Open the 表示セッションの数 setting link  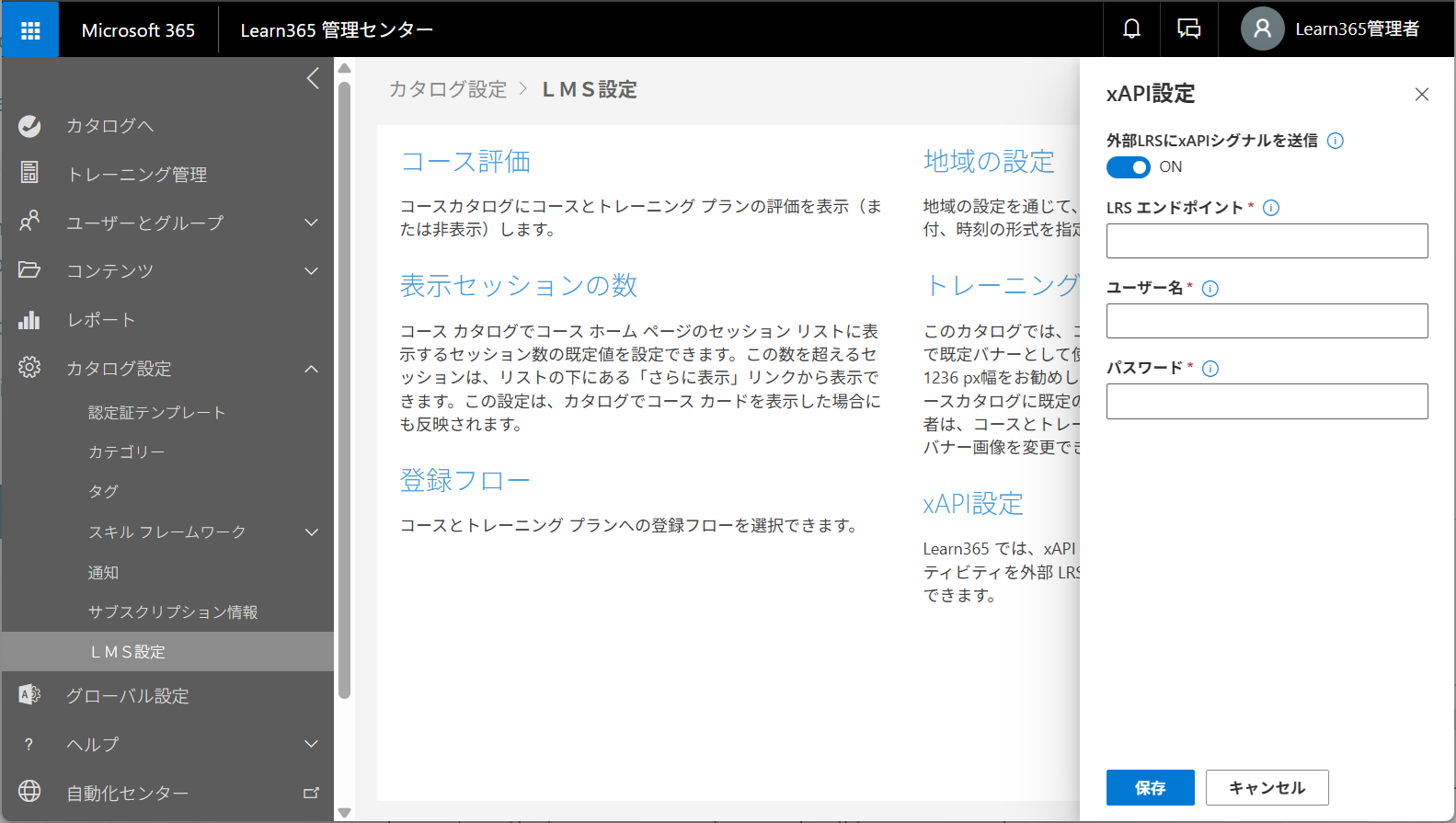click(519, 286)
